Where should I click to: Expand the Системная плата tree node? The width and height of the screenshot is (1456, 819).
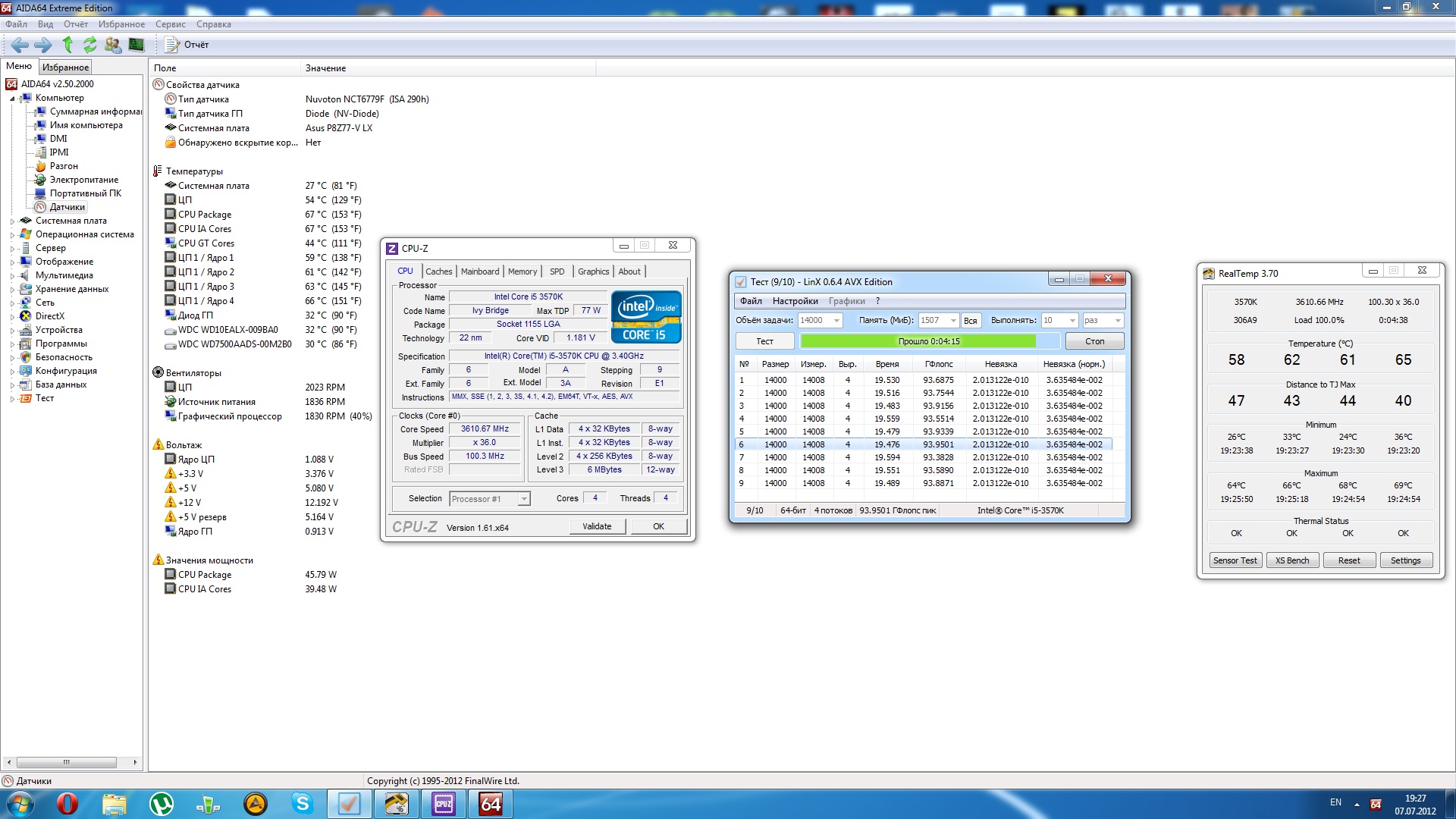tap(12, 221)
